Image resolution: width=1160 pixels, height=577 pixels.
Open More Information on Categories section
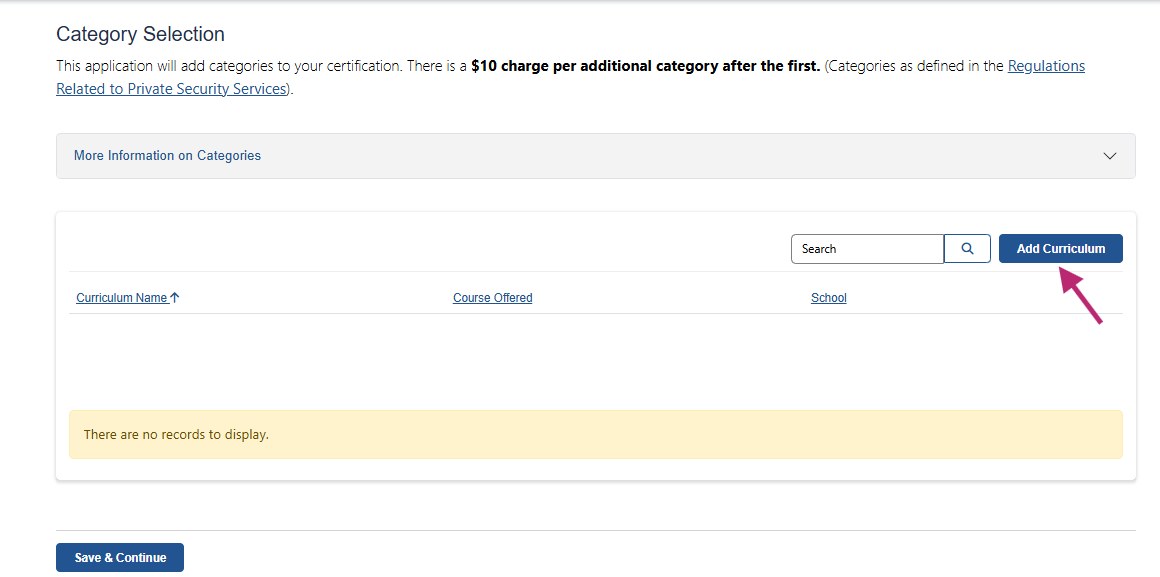[168, 156]
